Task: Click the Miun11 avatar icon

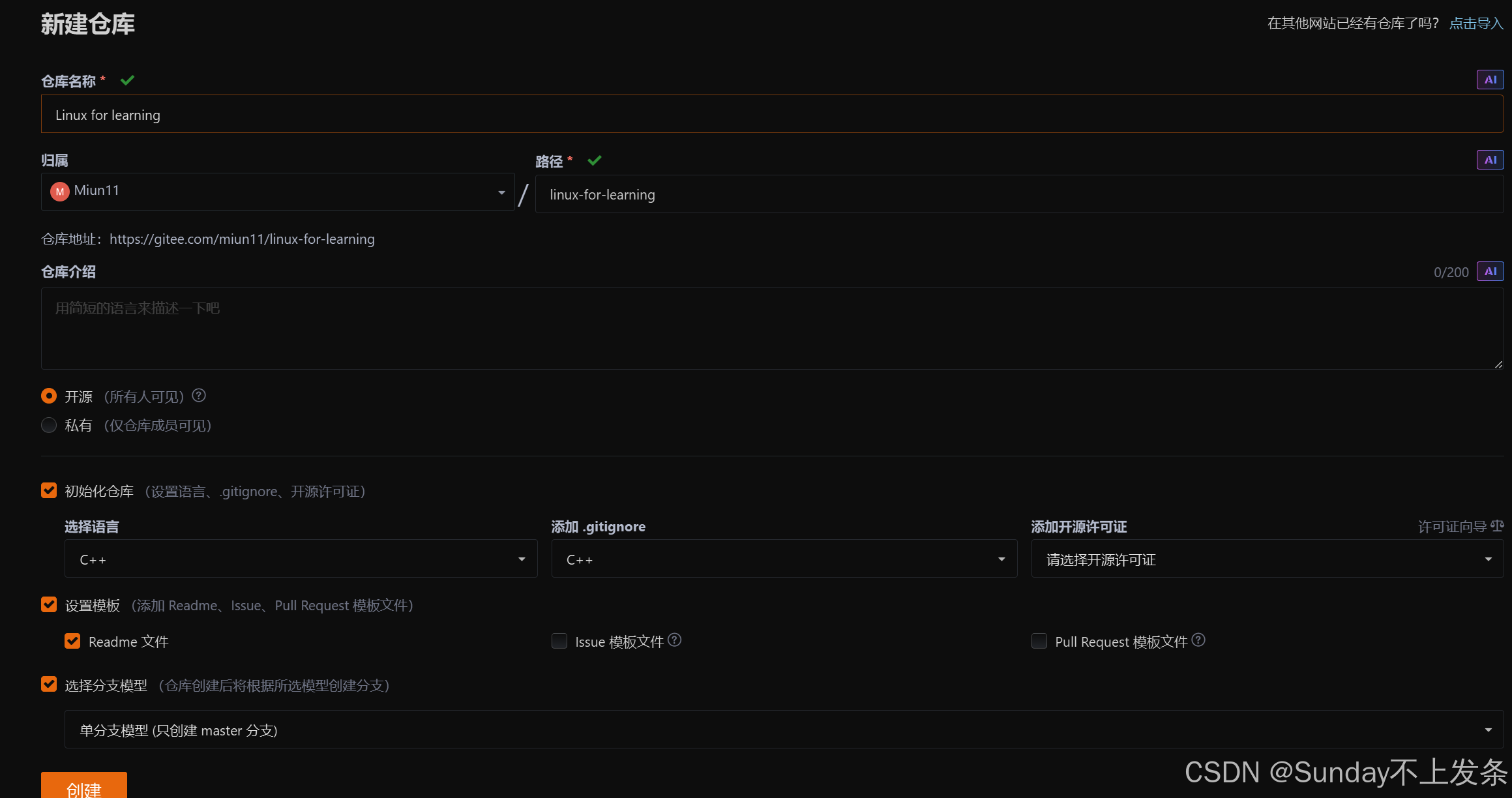Action: pyautogui.click(x=59, y=191)
